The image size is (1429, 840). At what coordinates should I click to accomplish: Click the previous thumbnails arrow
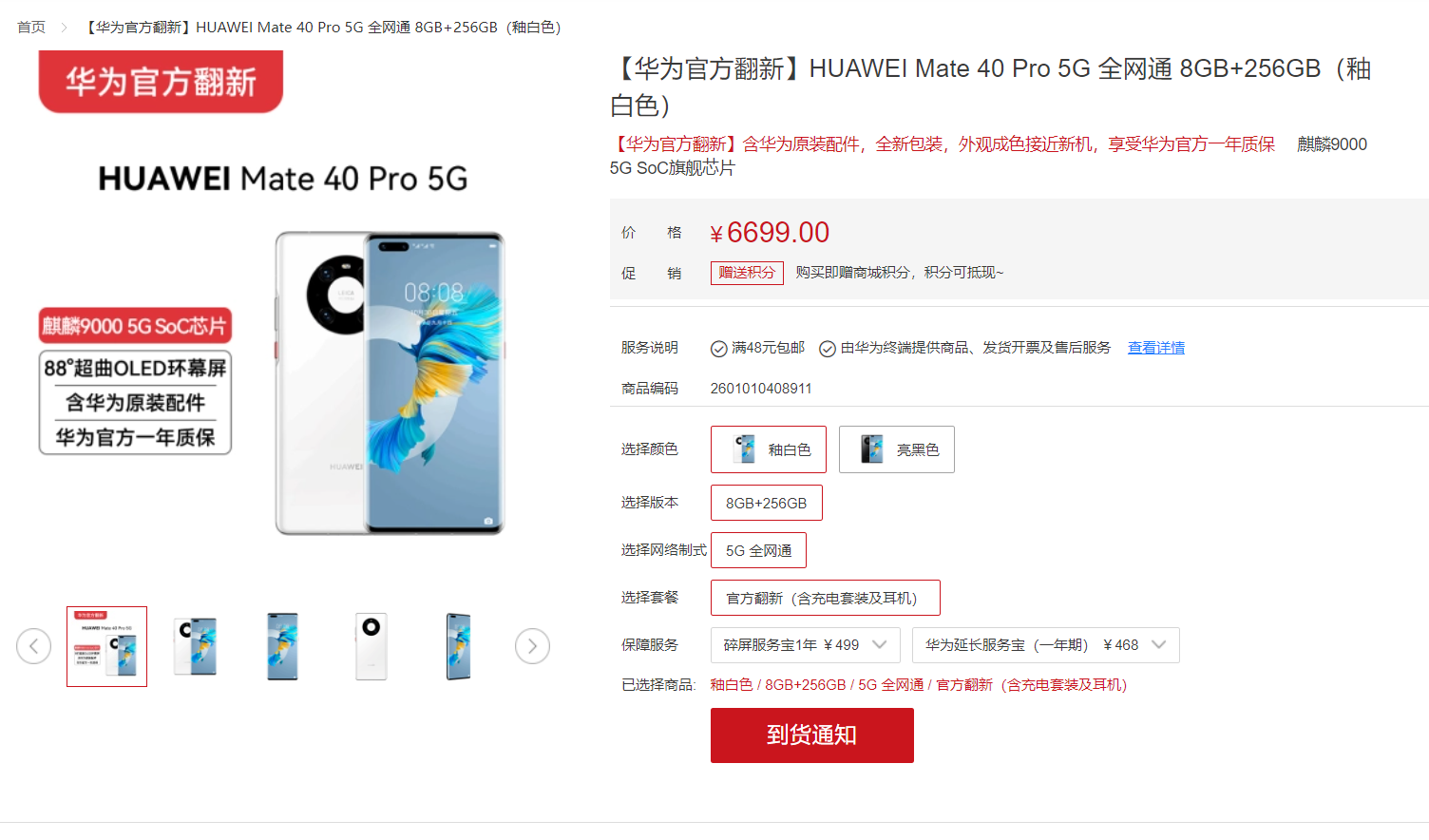tap(33, 646)
